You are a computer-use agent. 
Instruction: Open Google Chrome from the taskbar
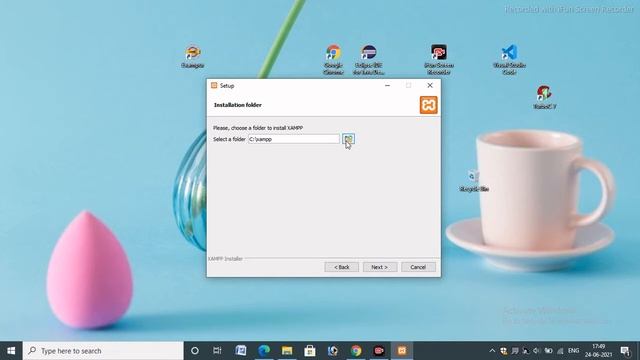pos(356,351)
